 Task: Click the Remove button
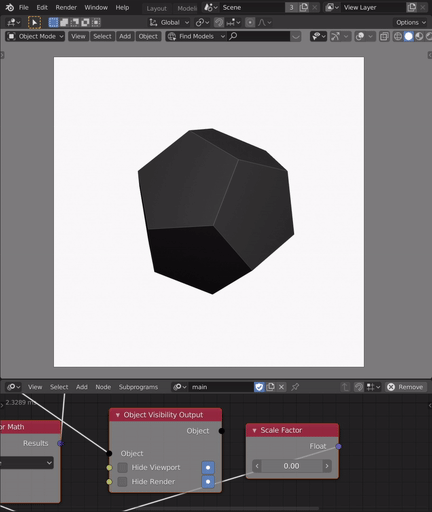[406, 387]
